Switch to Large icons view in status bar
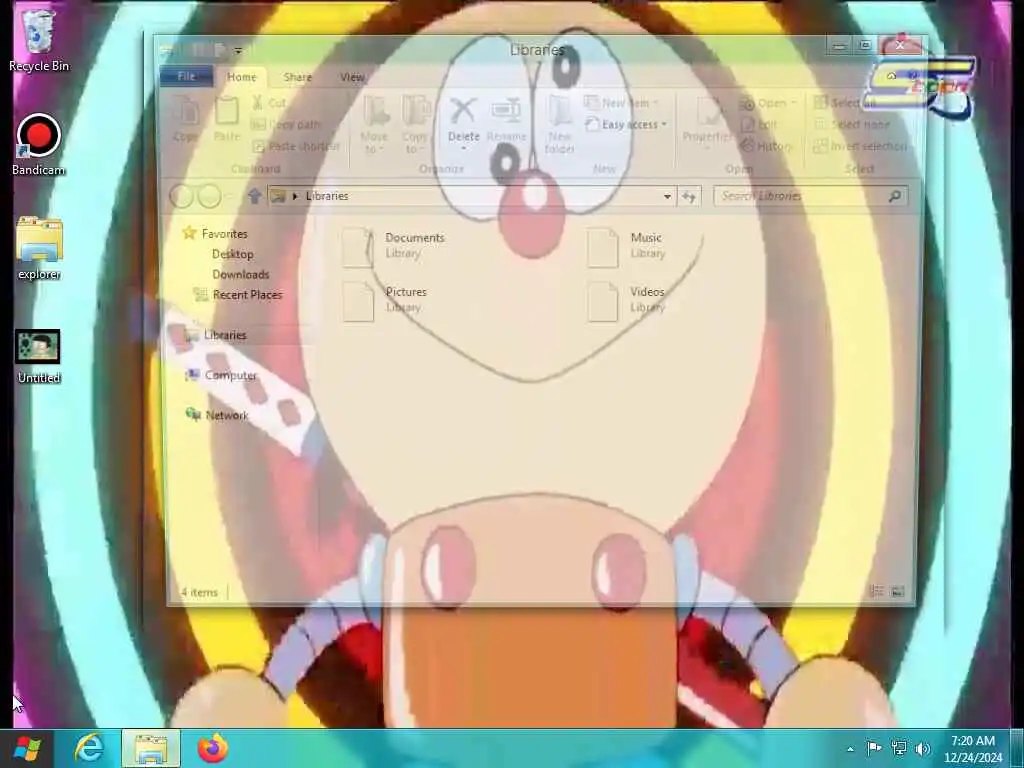This screenshot has width=1024, height=768. click(898, 592)
